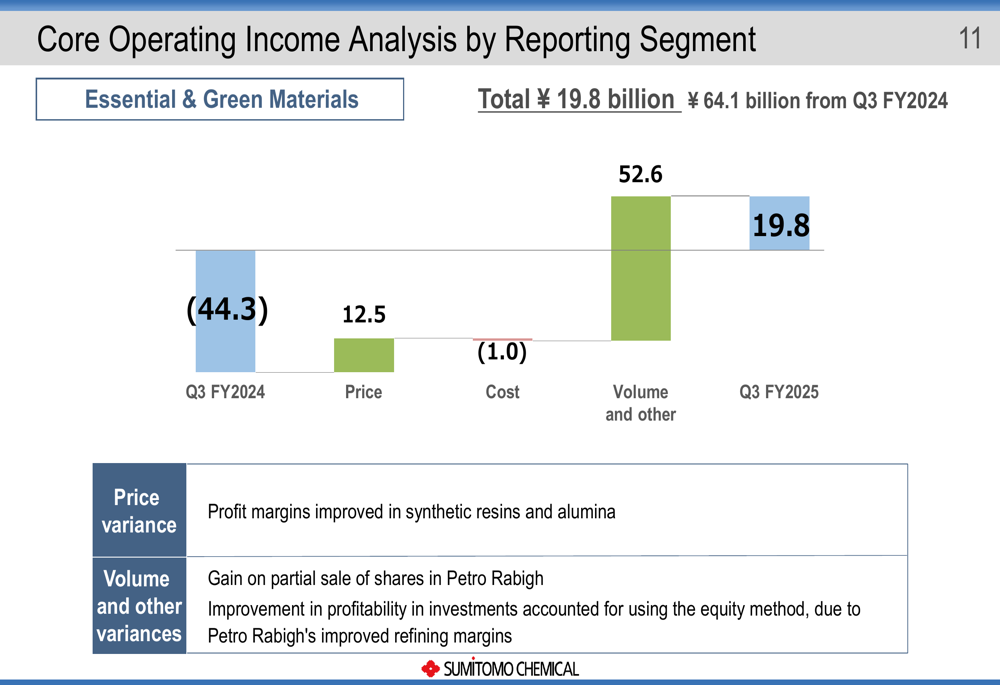1000x685 pixels.
Task: Click the Total ¥ 19.8 billion heading
Action: coord(577,100)
